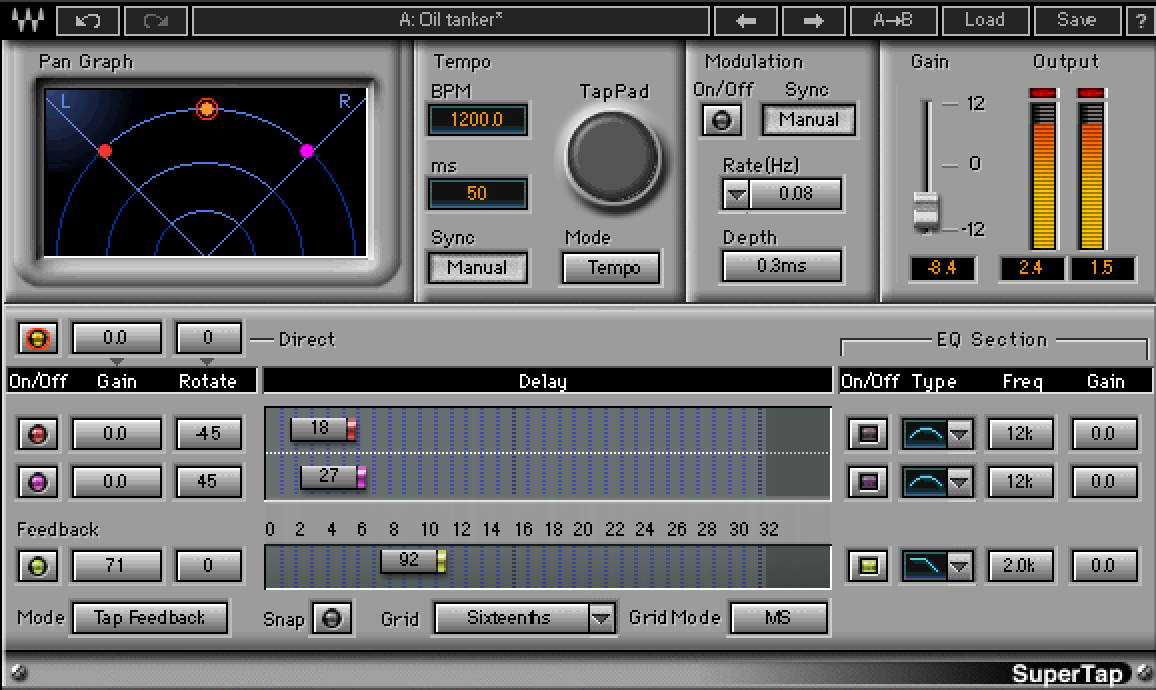Click the feedback delay slider at 92
Image resolution: width=1156 pixels, height=690 pixels.
(x=414, y=561)
